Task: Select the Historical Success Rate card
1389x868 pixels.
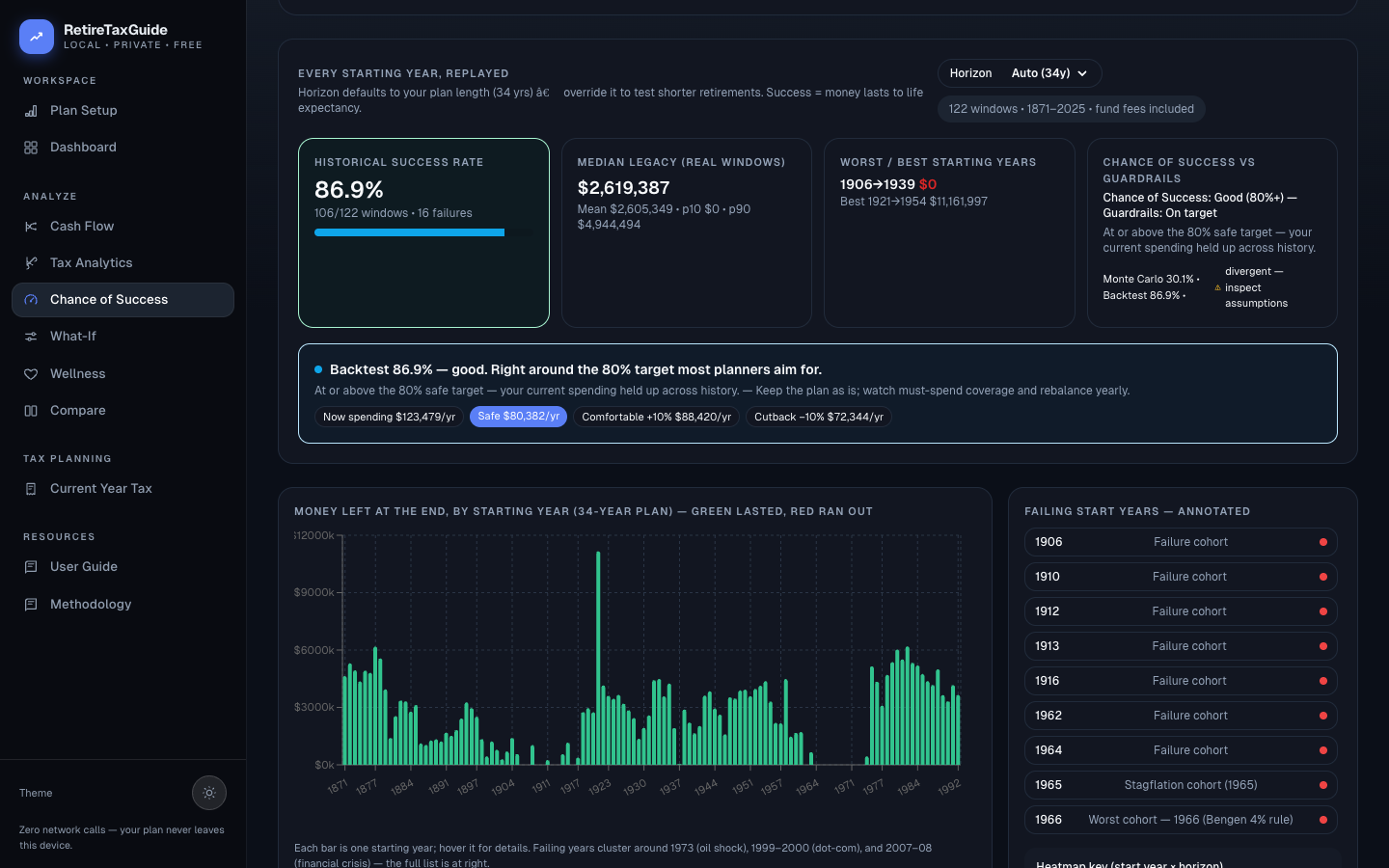Action: [x=423, y=232]
